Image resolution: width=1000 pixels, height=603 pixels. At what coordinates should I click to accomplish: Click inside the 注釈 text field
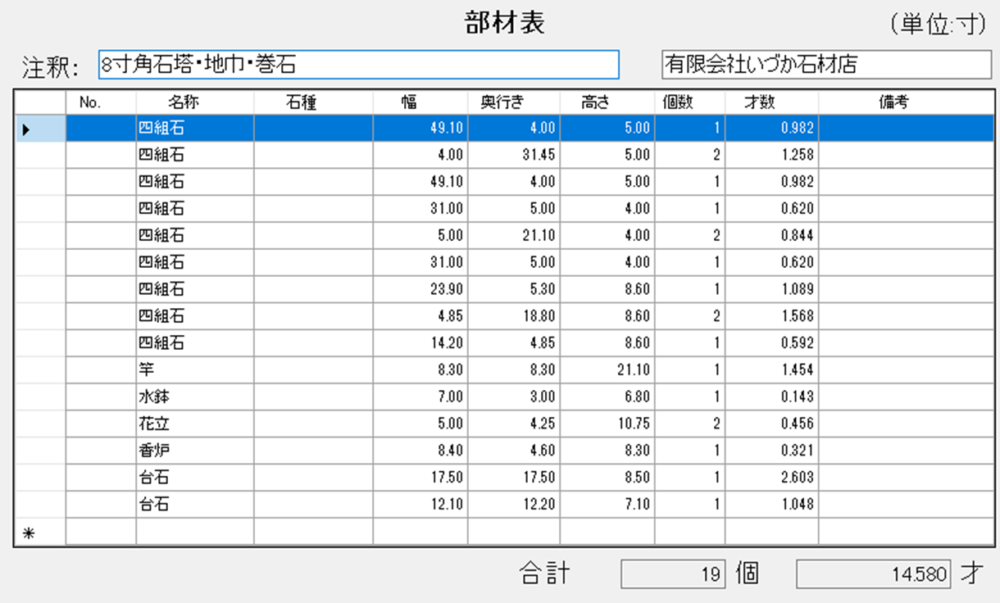[x=358, y=65]
